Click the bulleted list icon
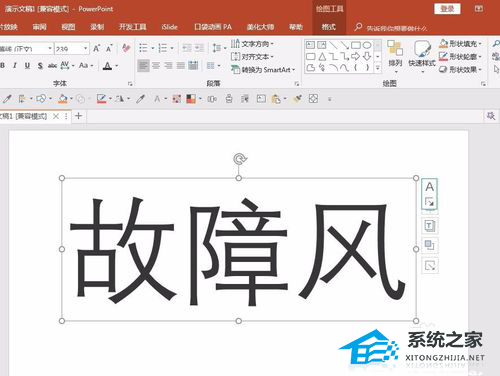The height and width of the screenshot is (376, 500). (143, 48)
